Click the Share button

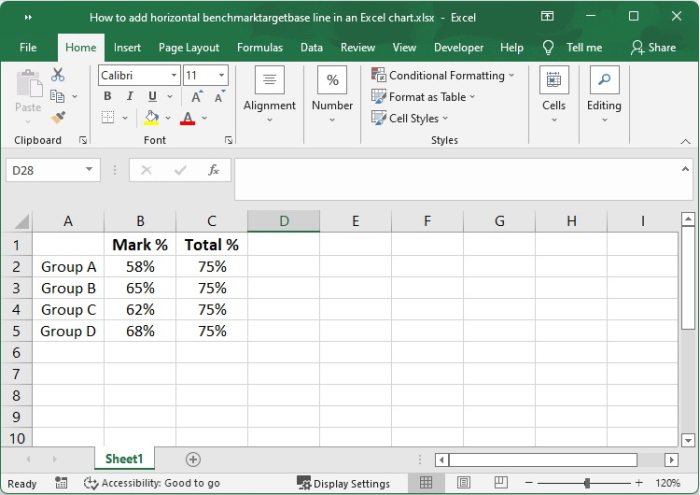(x=653, y=47)
